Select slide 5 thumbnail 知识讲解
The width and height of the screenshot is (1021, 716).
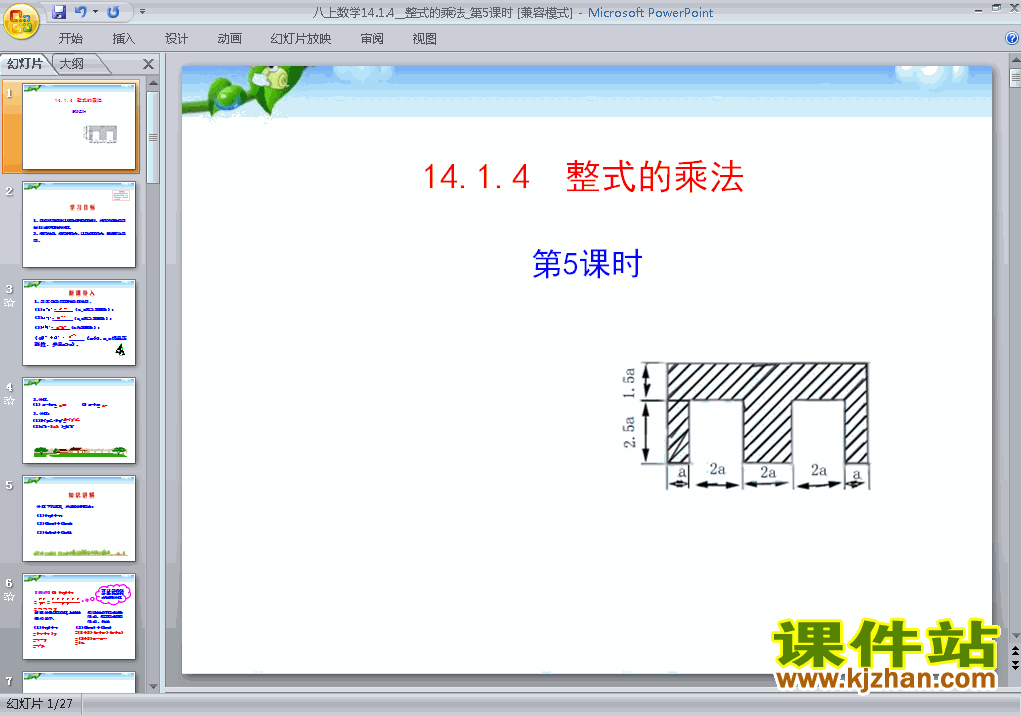click(x=79, y=519)
